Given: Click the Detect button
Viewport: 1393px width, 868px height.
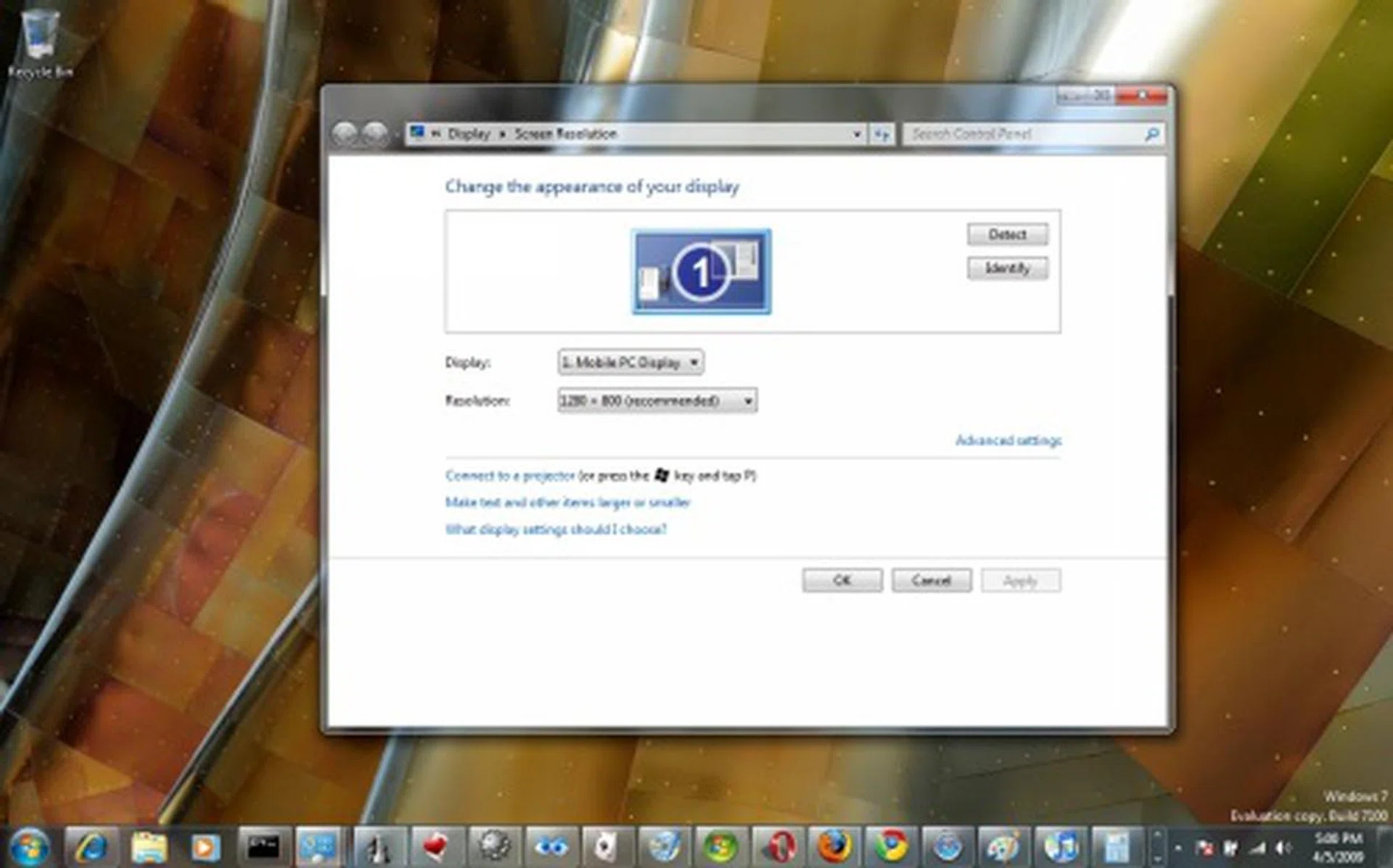Looking at the screenshot, I should tap(1007, 234).
